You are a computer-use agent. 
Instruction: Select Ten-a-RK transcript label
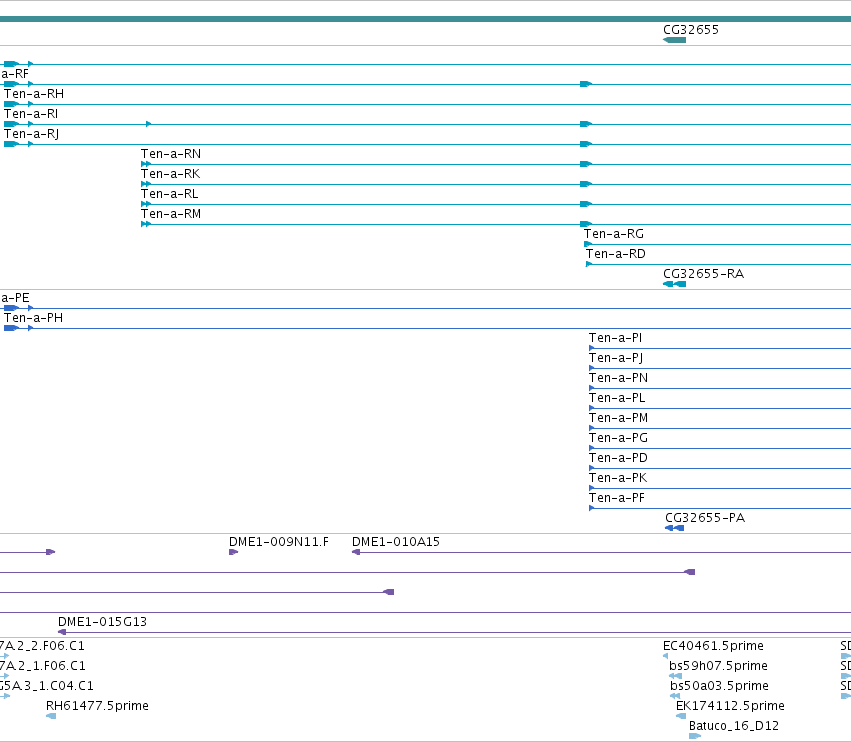pyautogui.click(x=170, y=174)
